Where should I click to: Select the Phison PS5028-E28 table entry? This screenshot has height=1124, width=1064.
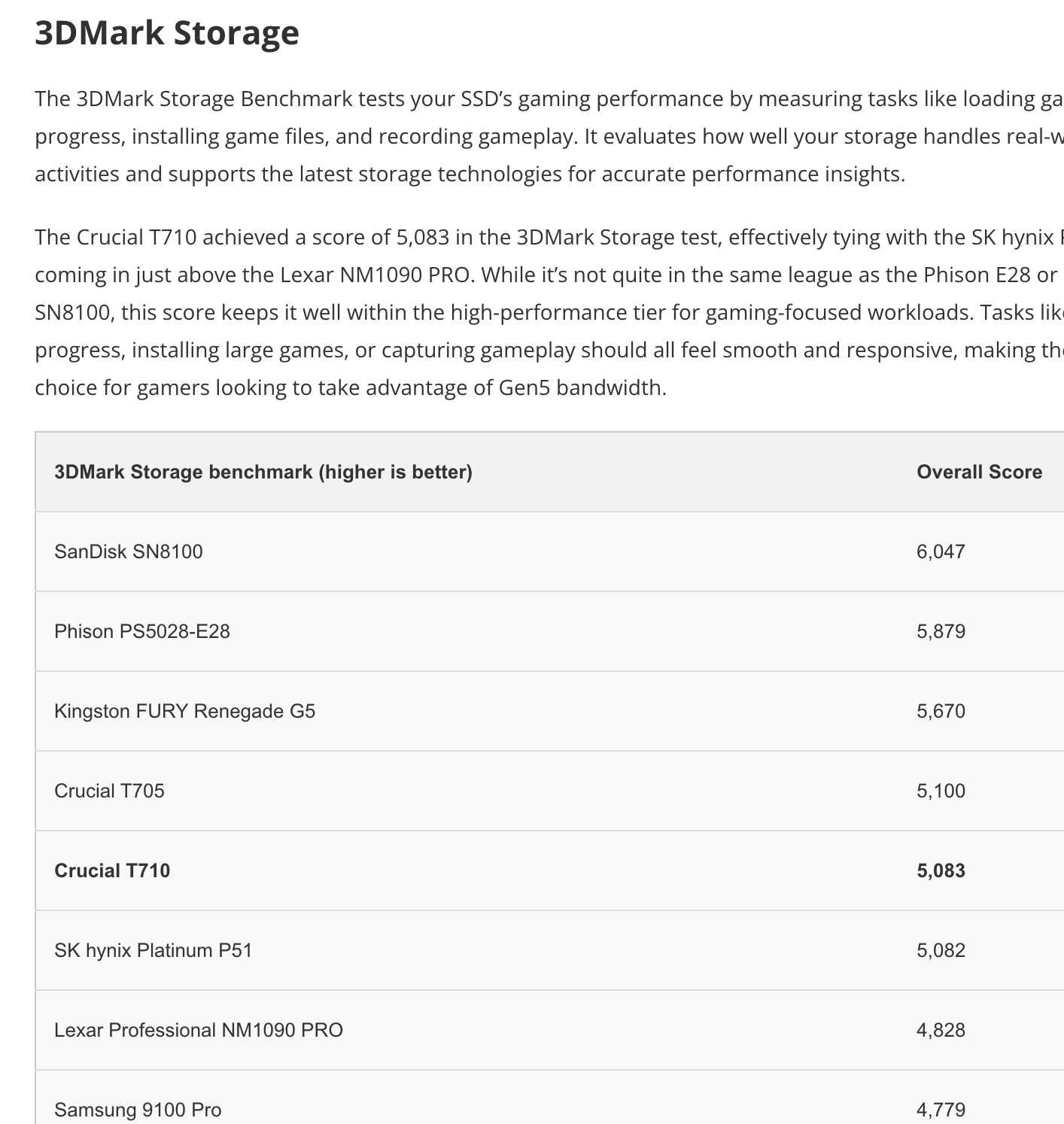[x=142, y=631]
